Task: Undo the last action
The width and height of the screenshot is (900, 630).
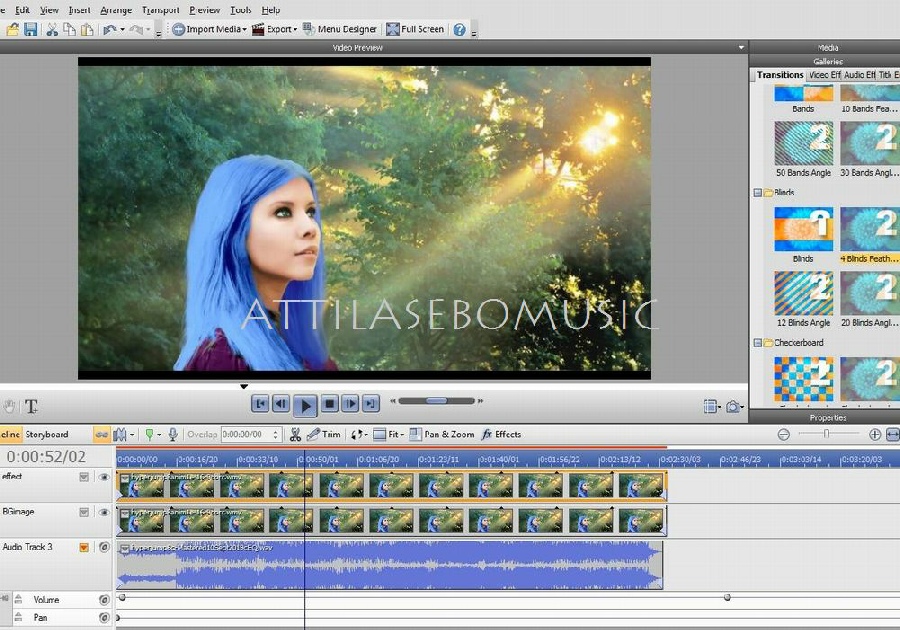Action: pos(110,29)
